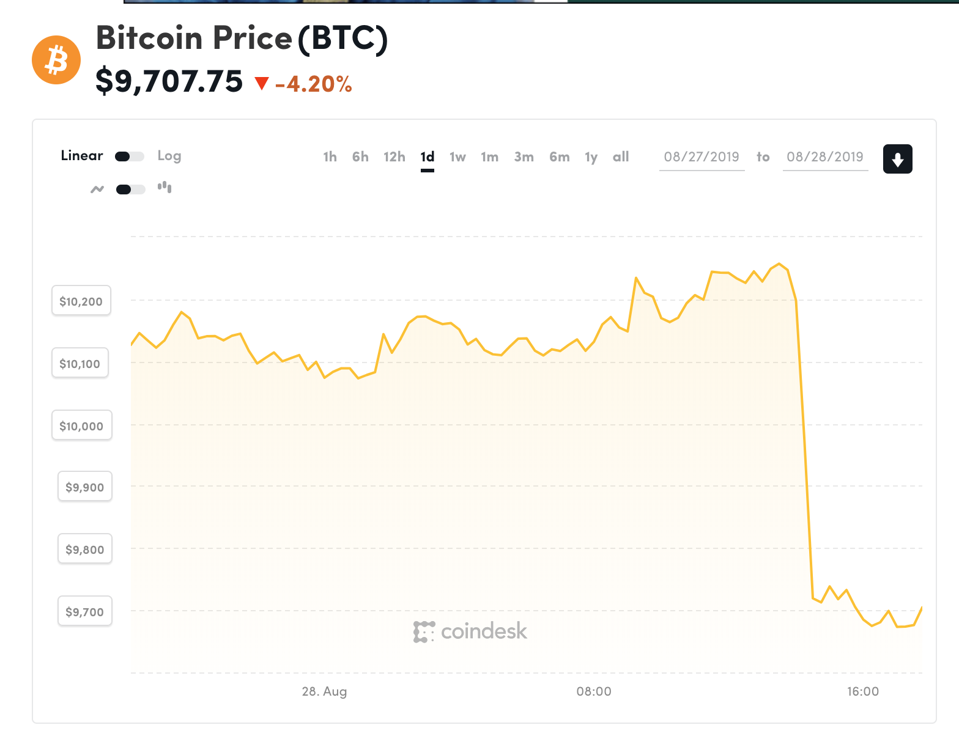Screen dimensions: 959x736
Task: Click the banner strip at the top
Action: click(x=350, y=4)
